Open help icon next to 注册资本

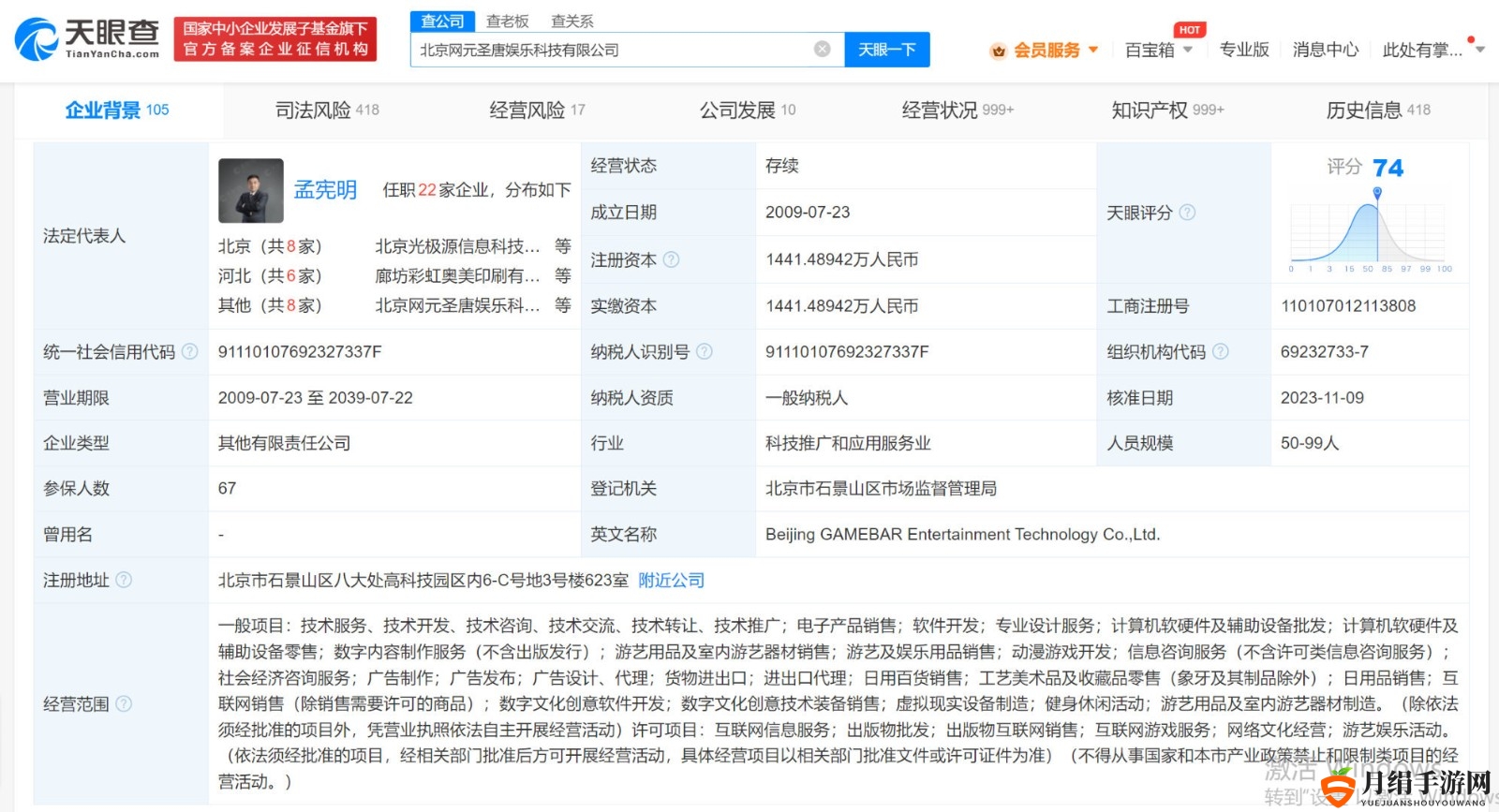(x=671, y=259)
